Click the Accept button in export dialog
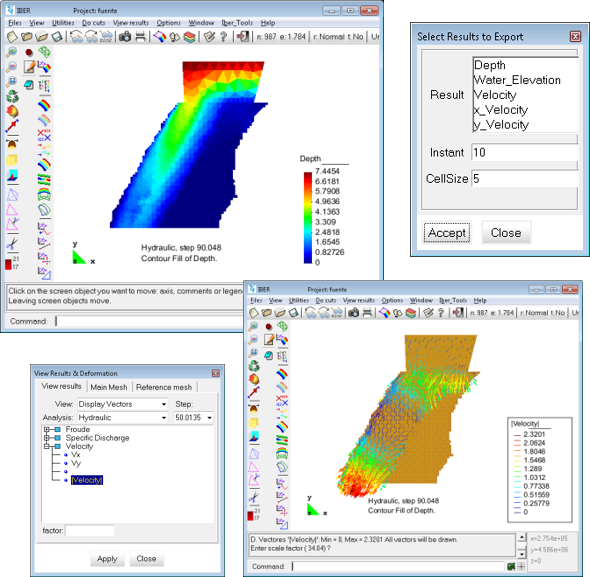This screenshot has width=590, height=577. [447, 233]
